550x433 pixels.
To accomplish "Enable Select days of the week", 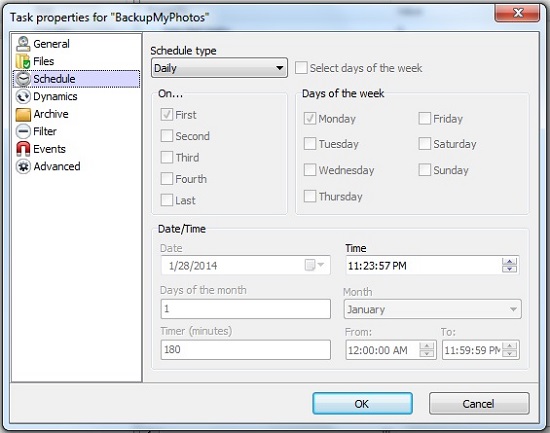I will point(301,68).
